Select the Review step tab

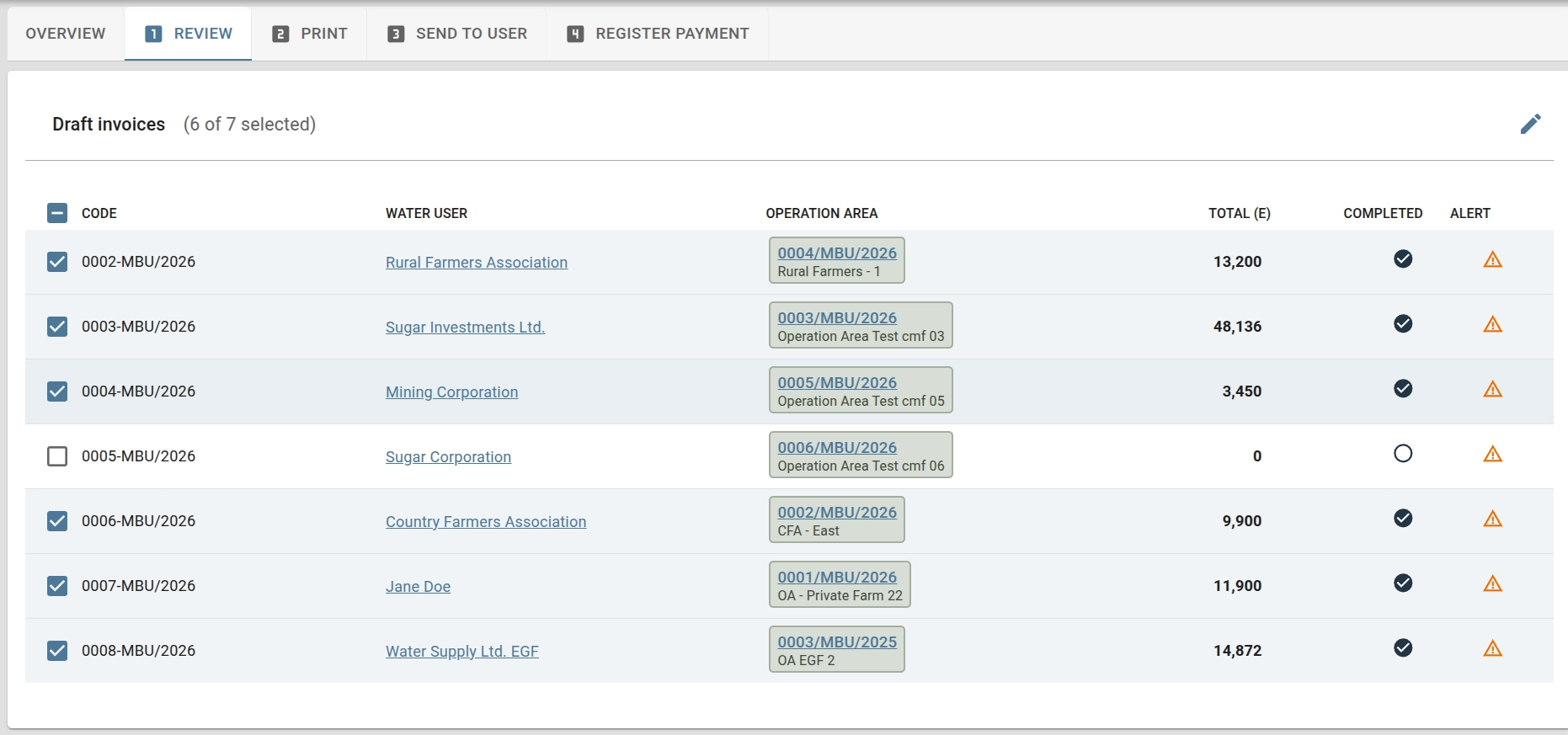(x=188, y=34)
